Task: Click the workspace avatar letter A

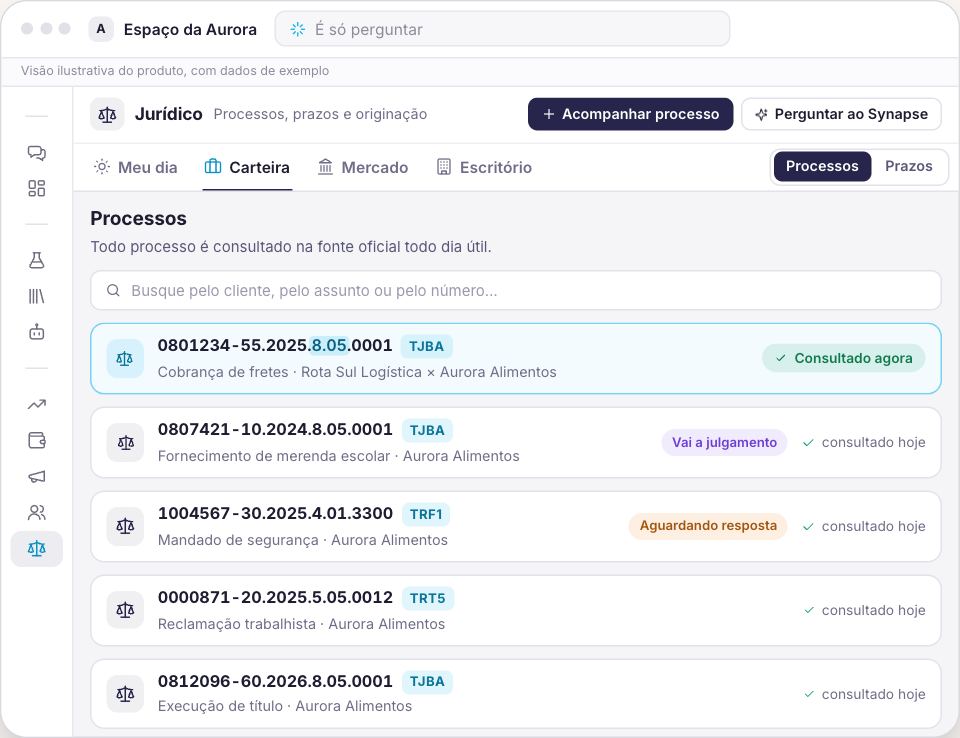Action: [101, 29]
